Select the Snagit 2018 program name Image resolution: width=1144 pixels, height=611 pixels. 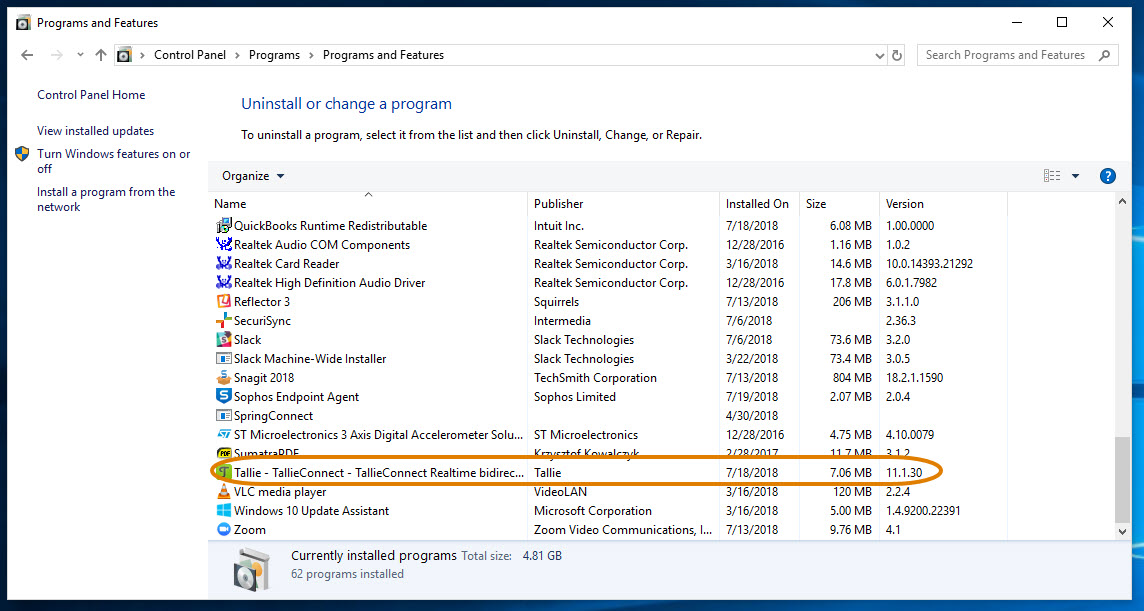(264, 377)
